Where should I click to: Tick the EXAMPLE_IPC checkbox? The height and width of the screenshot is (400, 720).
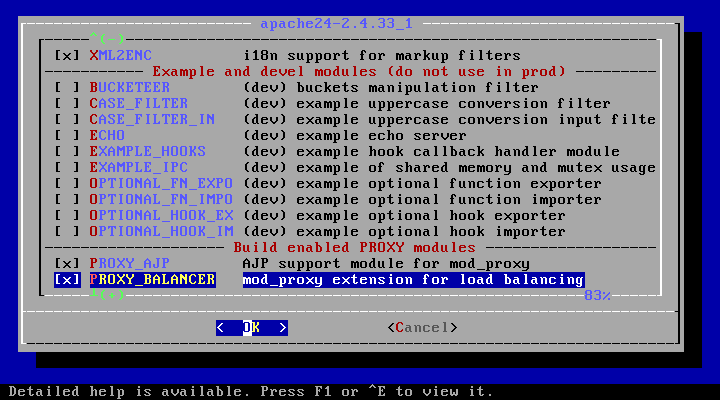coord(67,168)
